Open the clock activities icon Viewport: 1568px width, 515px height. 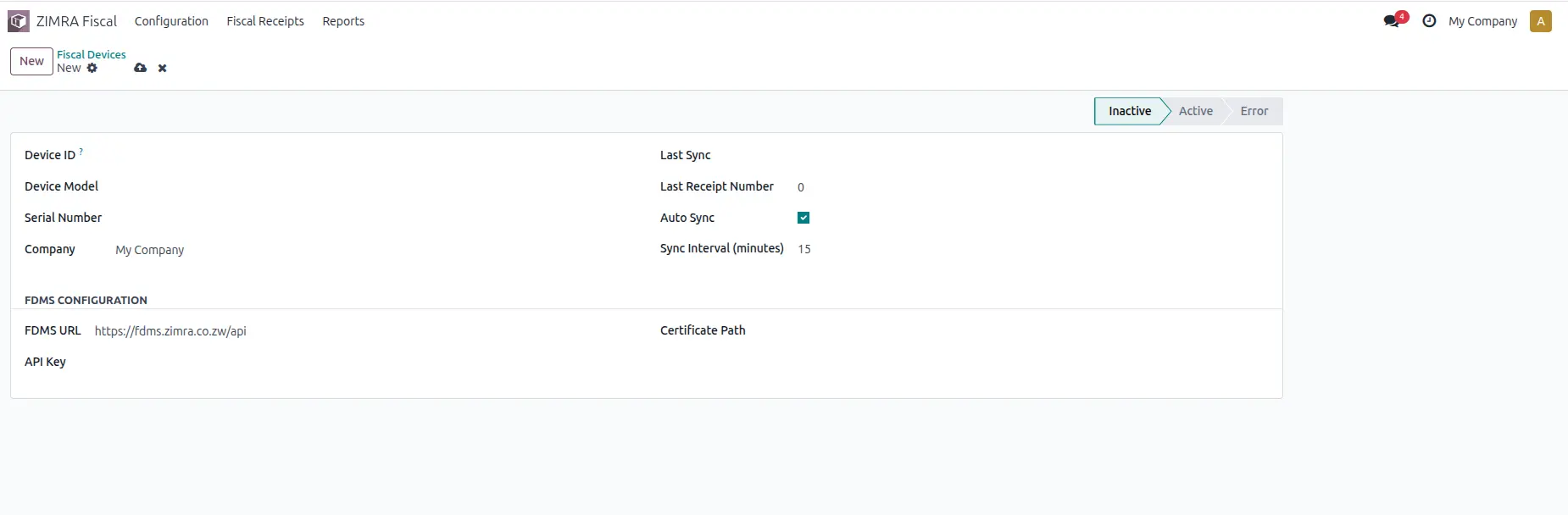point(1429,21)
